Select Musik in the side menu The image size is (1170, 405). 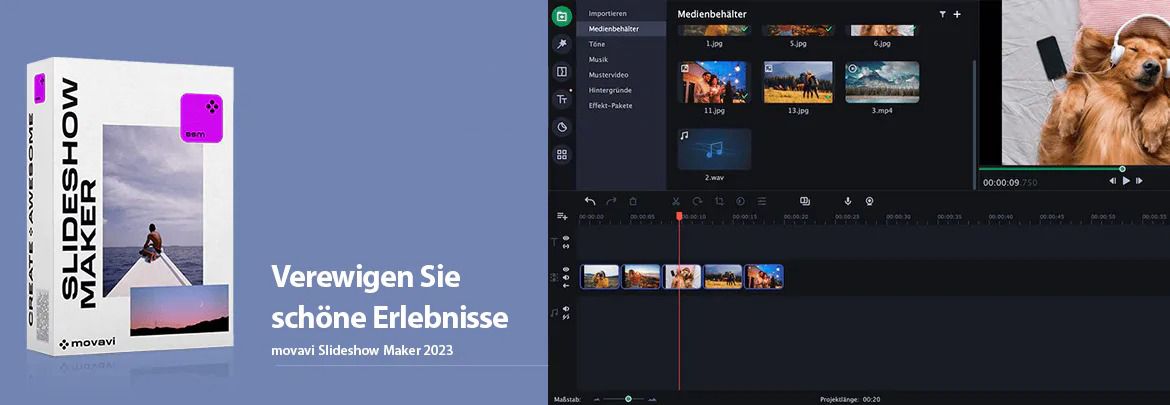click(598, 59)
